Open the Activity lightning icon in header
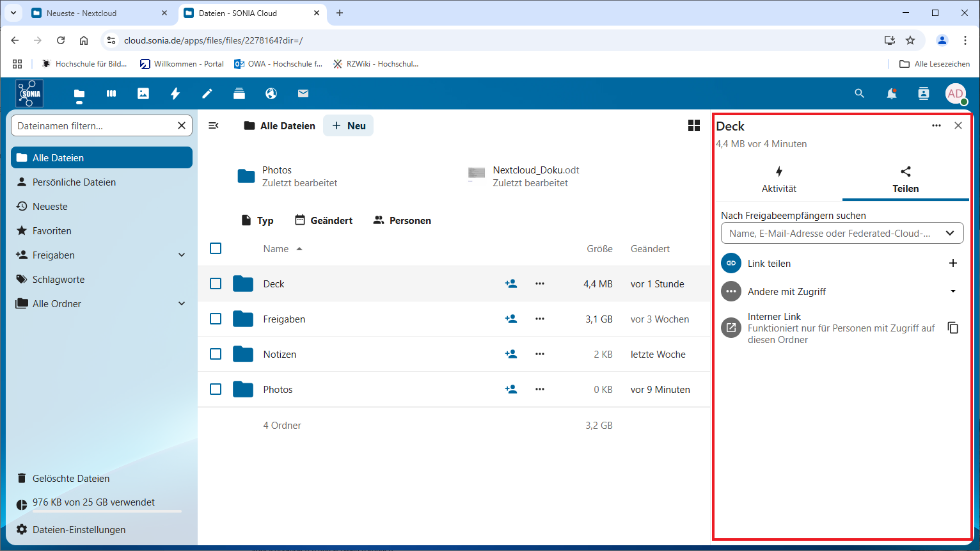This screenshot has width=980, height=551. click(175, 94)
